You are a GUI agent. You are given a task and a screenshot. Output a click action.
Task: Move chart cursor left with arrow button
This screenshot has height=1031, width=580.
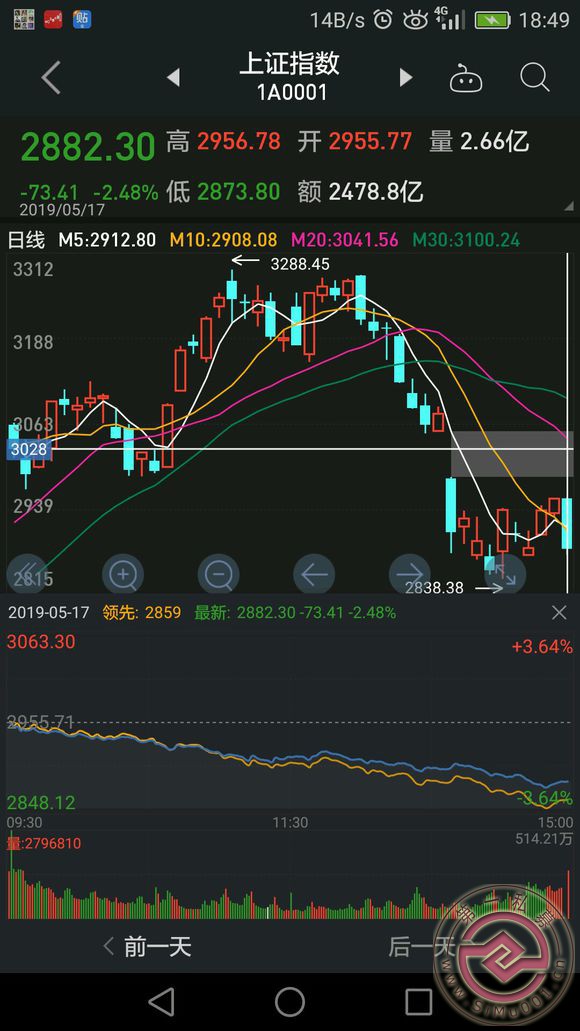click(x=314, y=575)
